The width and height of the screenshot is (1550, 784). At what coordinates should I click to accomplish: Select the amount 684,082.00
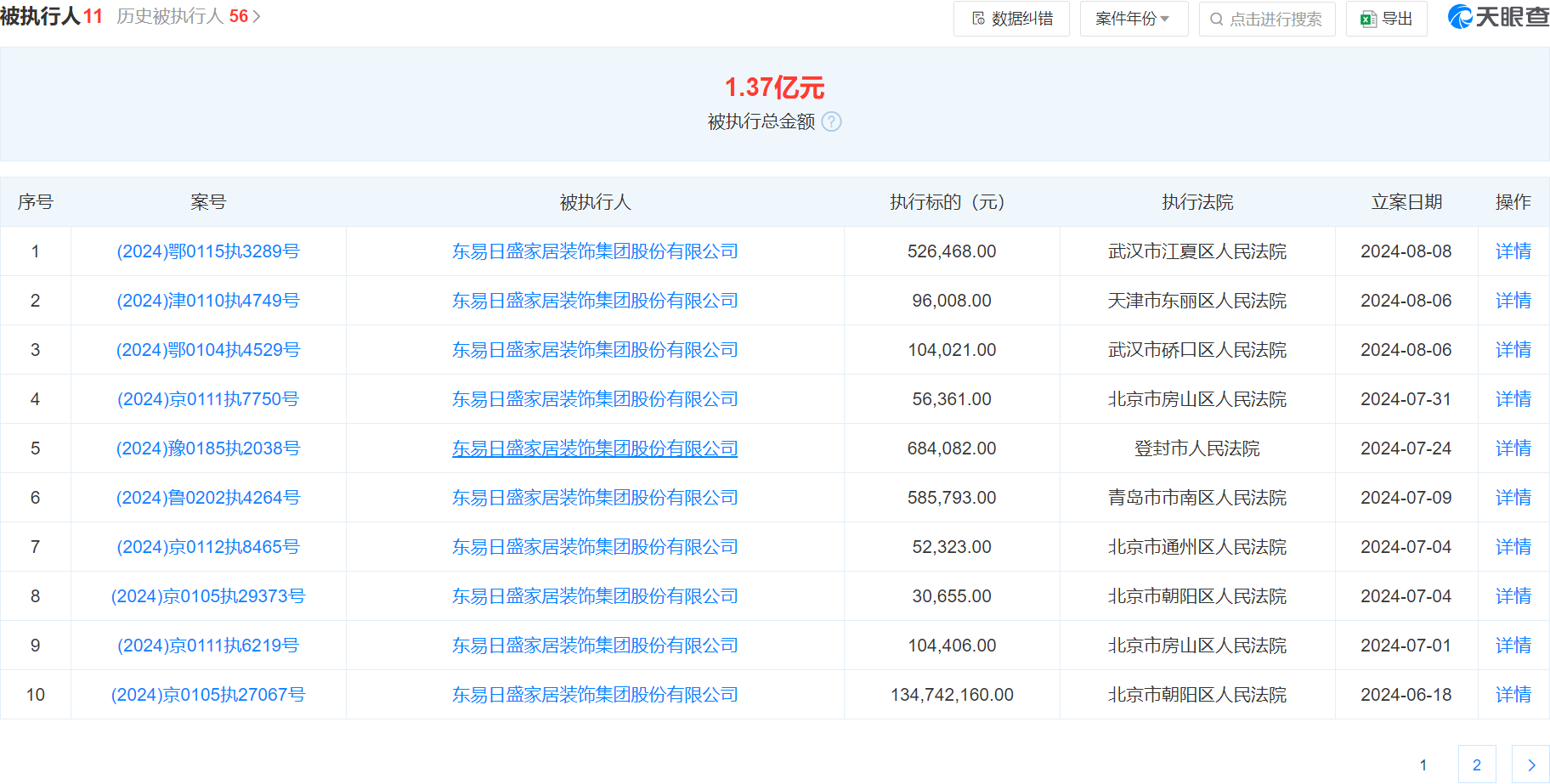[x=952, y=448]
